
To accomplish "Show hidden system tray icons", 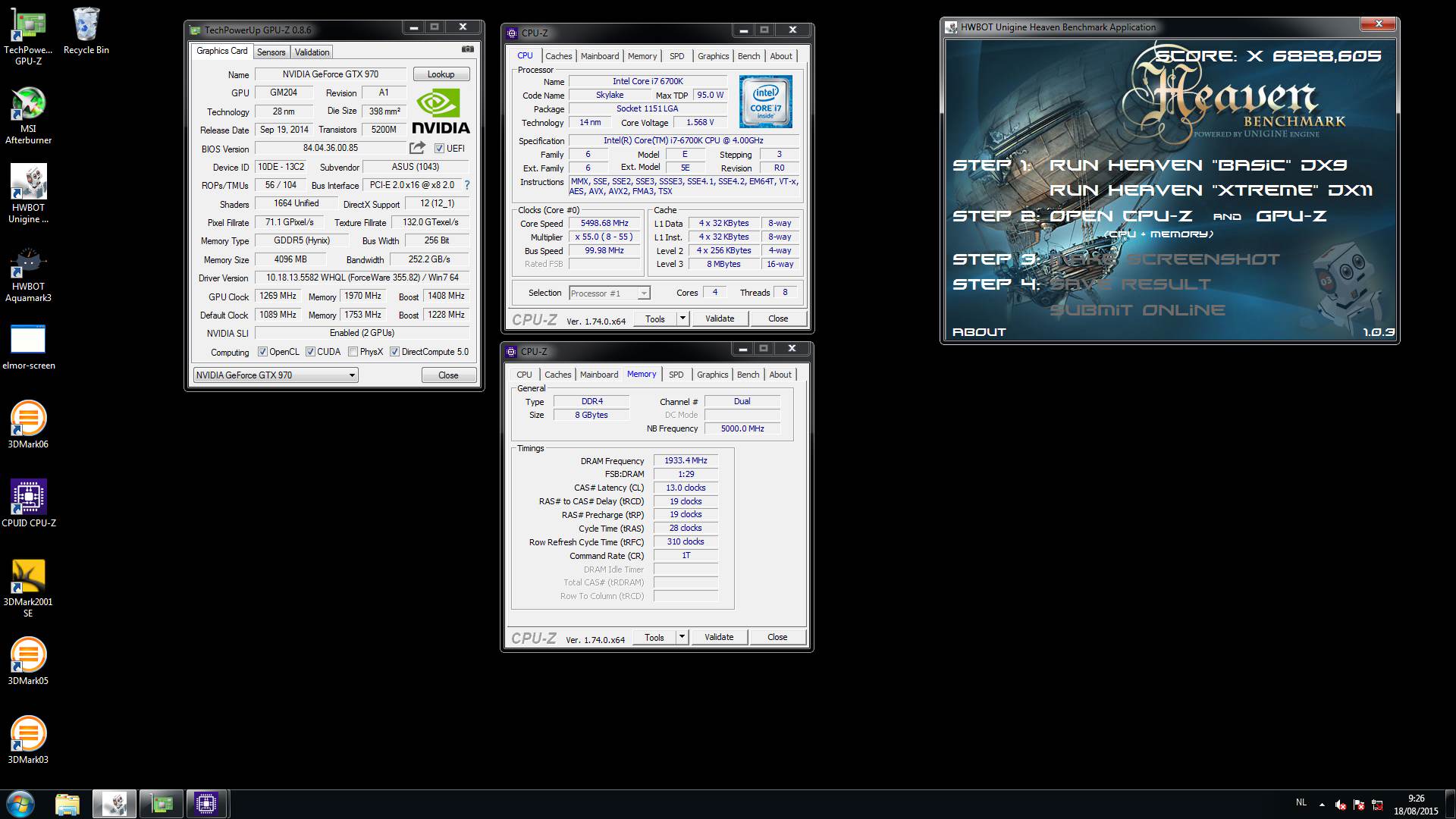I will point(1322,805).
